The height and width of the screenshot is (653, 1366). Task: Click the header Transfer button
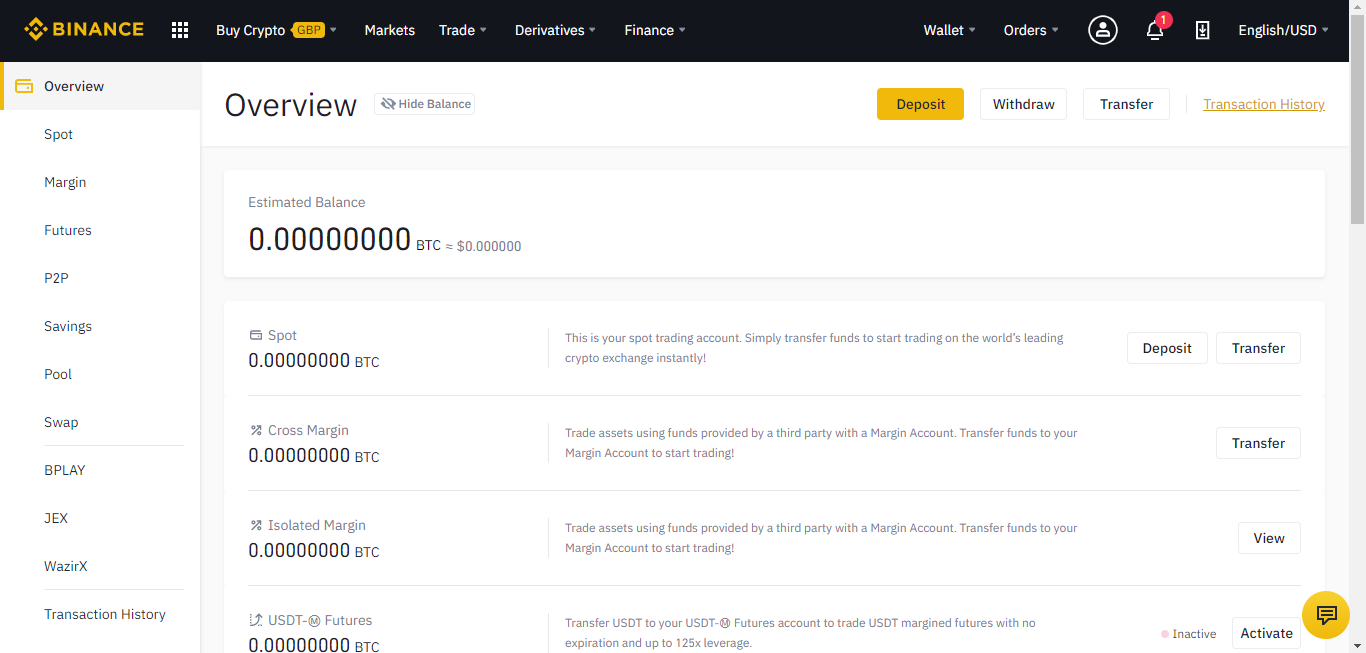pyautogui.click(x=1126, y=104)
